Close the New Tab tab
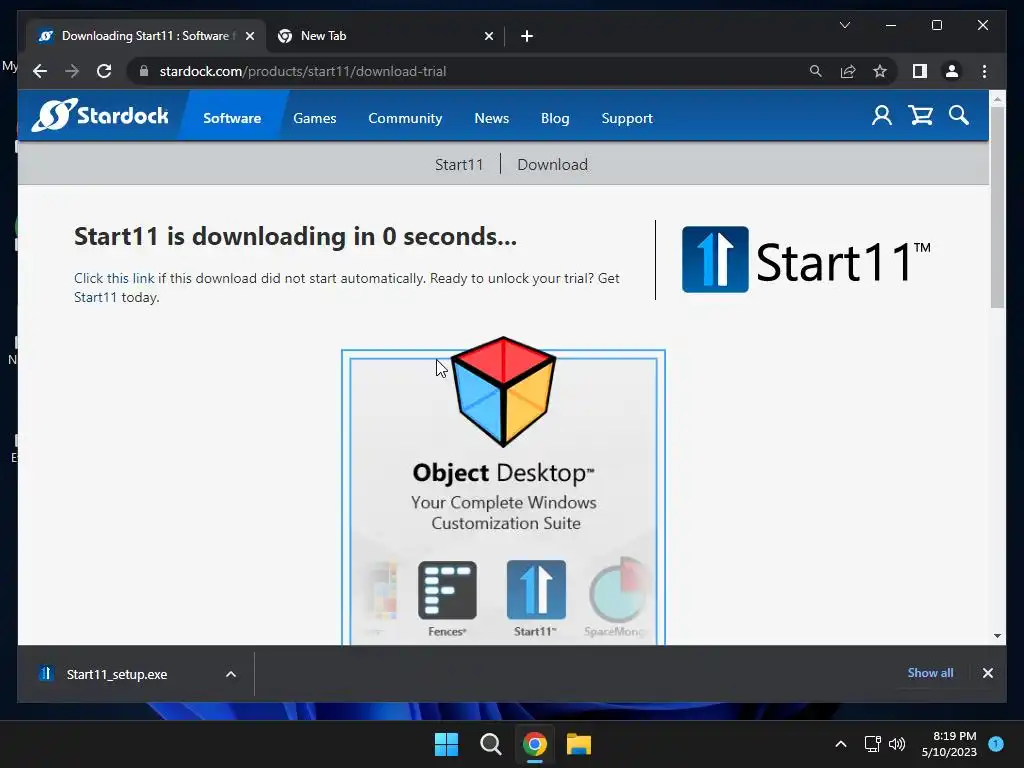The height and width of the screenshot is (768, 1024). pyautogui.click(x=488, y=36)
